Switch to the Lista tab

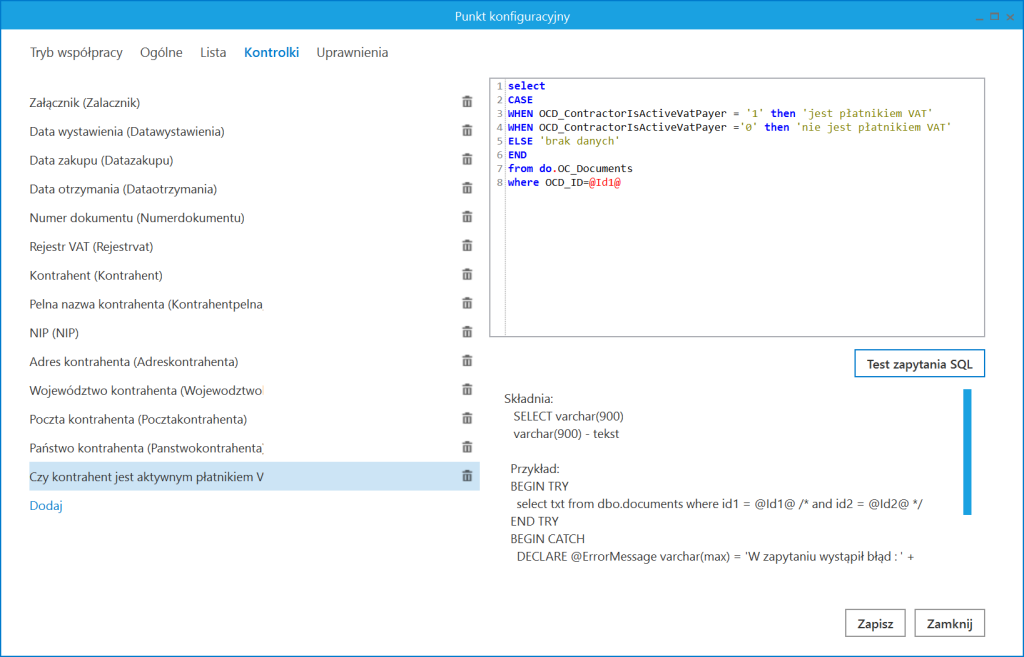(x=213, y=51)
